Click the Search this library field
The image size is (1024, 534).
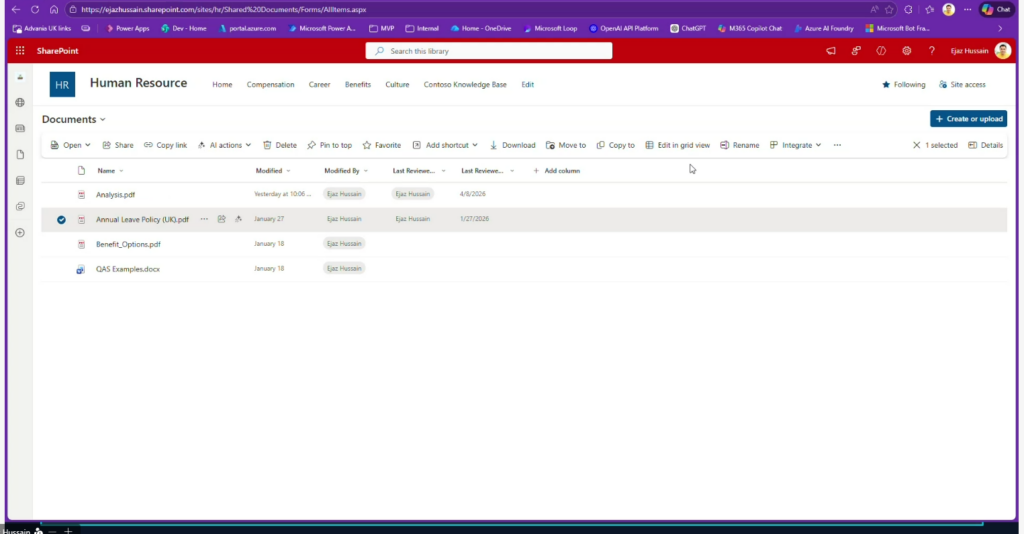pyautogui.click(x=489, y=51)
